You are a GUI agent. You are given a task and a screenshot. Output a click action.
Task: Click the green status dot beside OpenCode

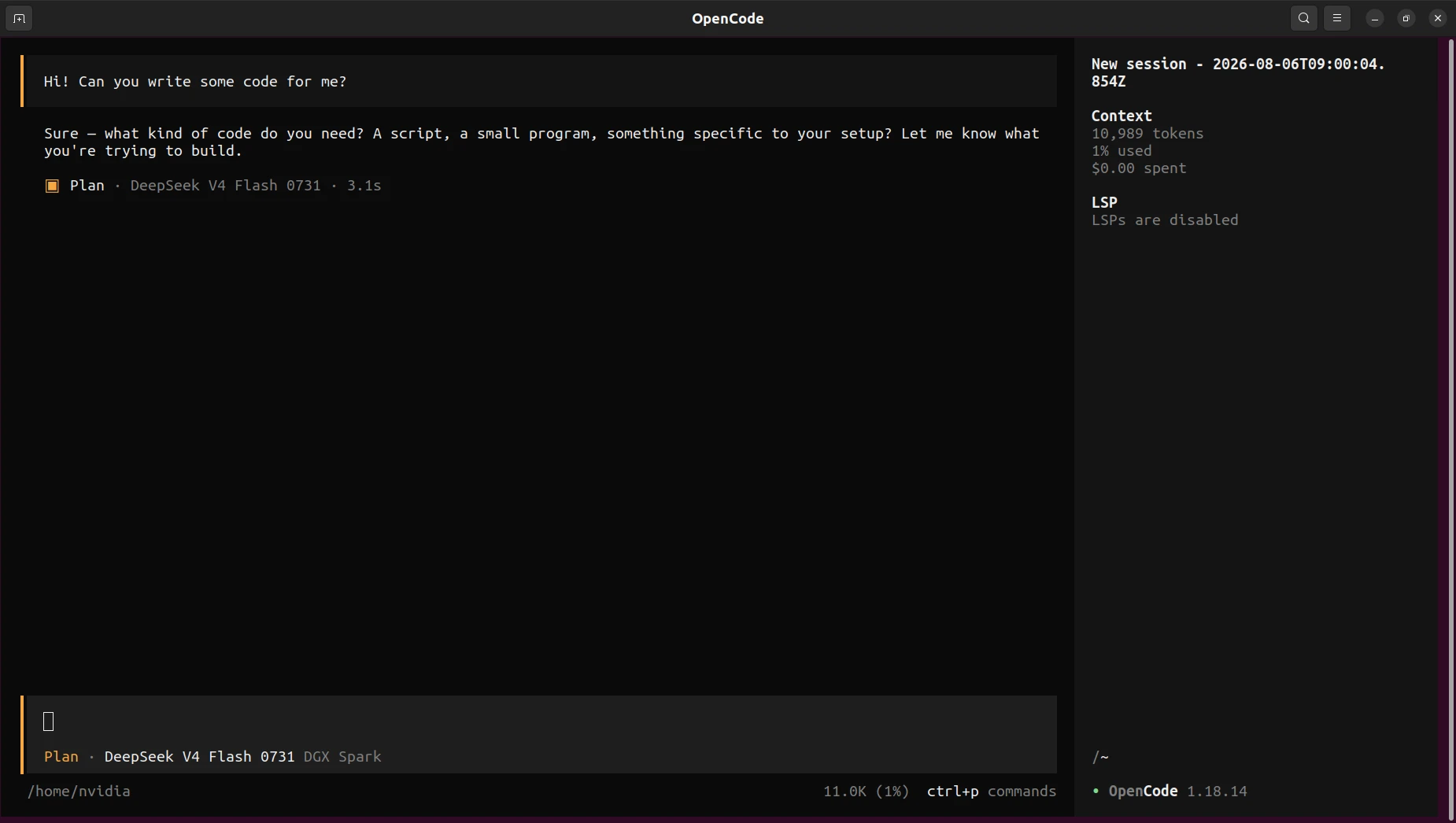point(1096,791)
